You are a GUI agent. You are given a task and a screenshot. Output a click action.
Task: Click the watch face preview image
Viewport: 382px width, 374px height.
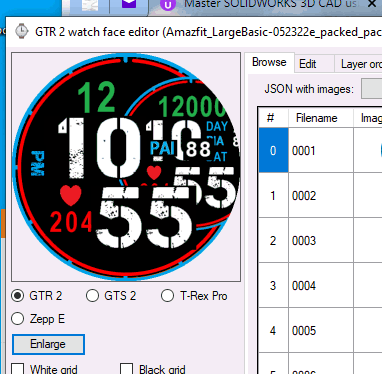126,167
